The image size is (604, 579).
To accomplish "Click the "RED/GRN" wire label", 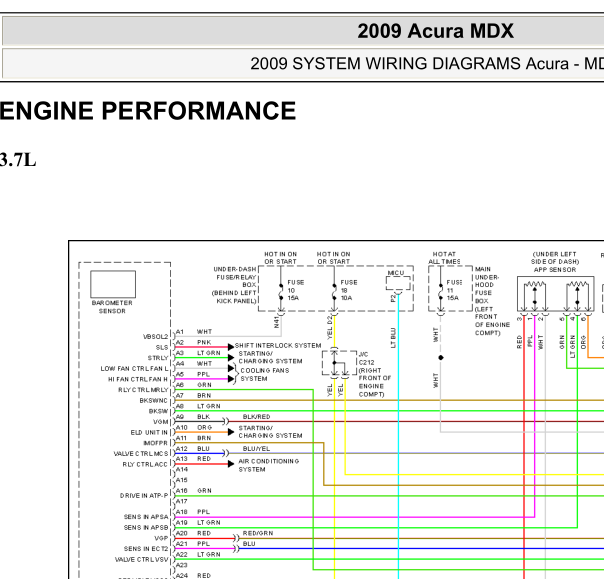I will pyautogui.click(x=258, y=533).
